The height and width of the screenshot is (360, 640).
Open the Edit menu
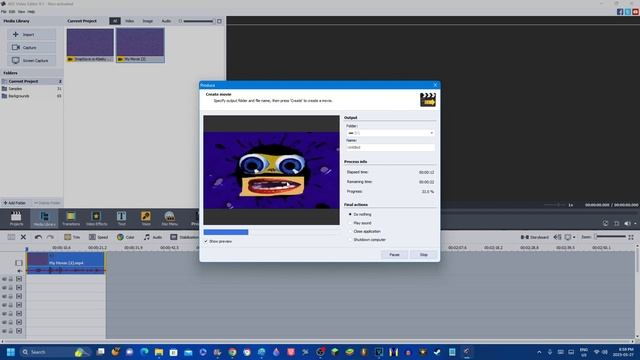point(12,12)
